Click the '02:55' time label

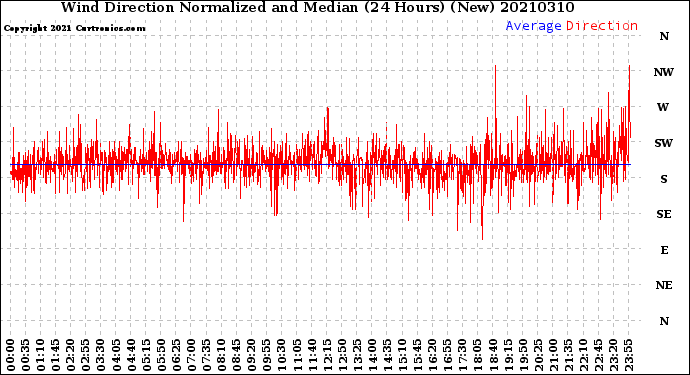[x=86, y=355]
